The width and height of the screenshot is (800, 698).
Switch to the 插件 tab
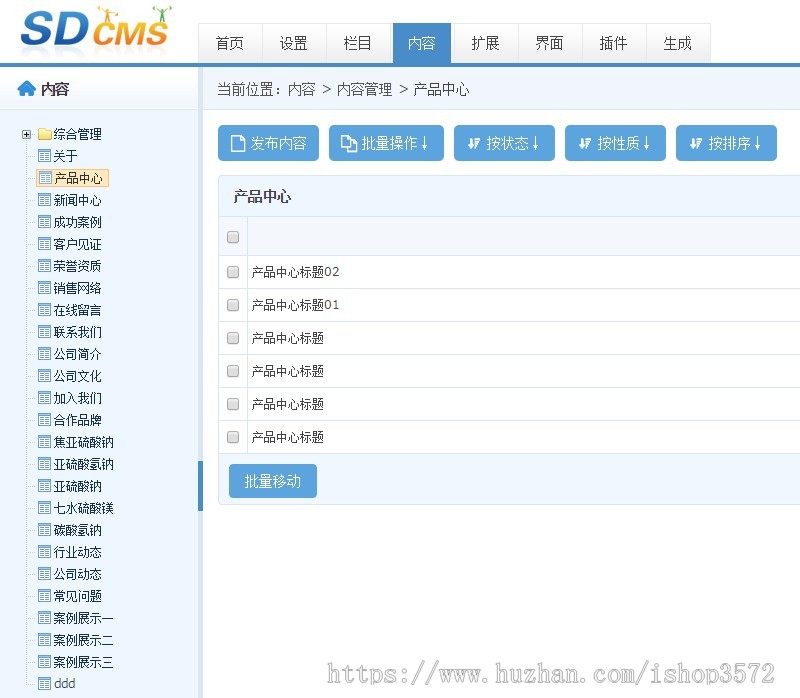pos(613,43)
